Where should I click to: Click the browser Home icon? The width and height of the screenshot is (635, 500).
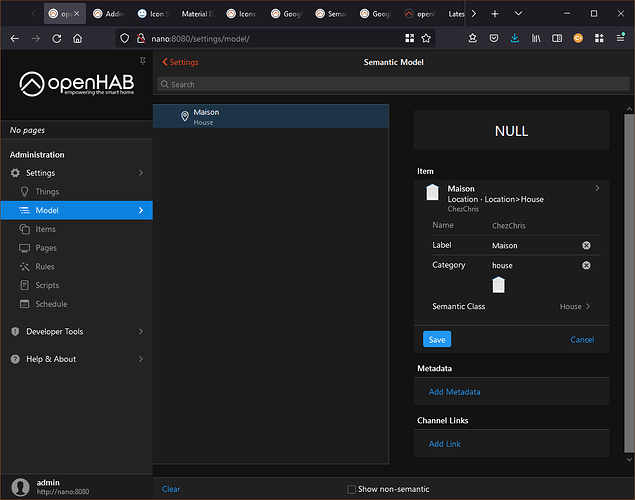77,38
